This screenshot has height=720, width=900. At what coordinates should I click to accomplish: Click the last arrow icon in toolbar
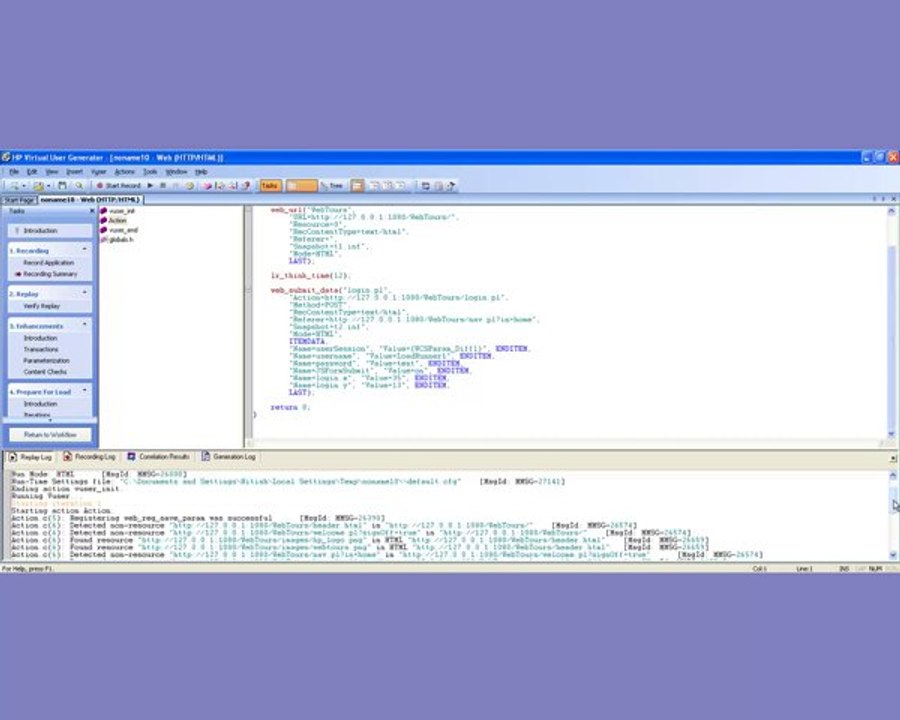(451, 185)
